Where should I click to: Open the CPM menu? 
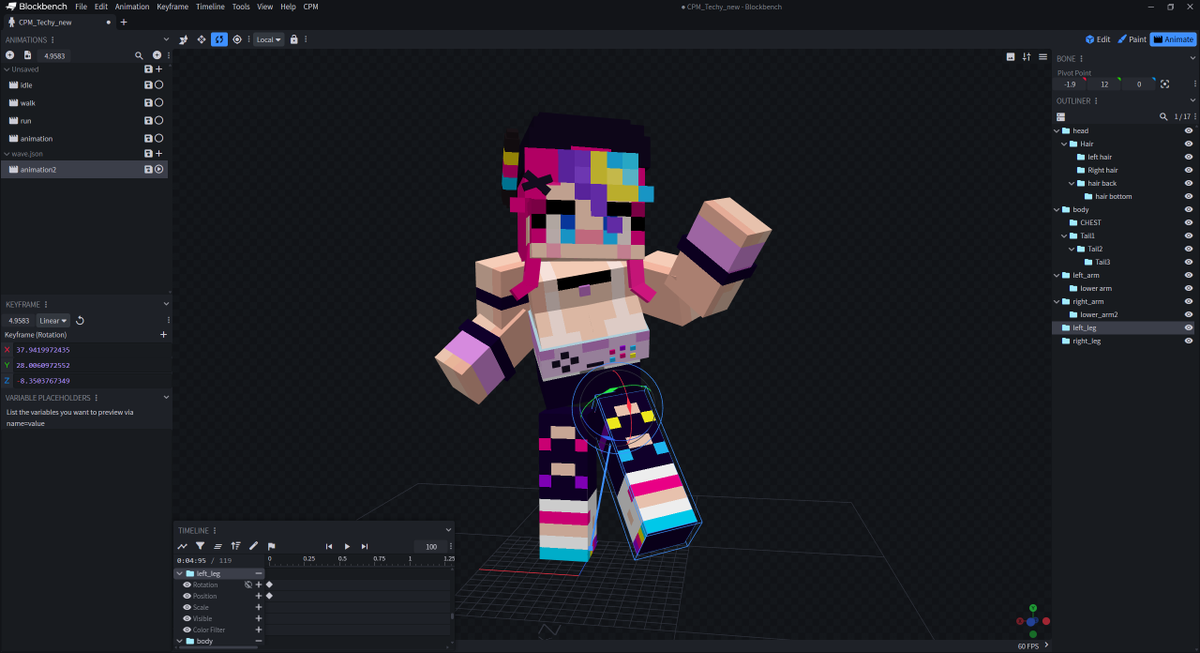click(311, 7)
